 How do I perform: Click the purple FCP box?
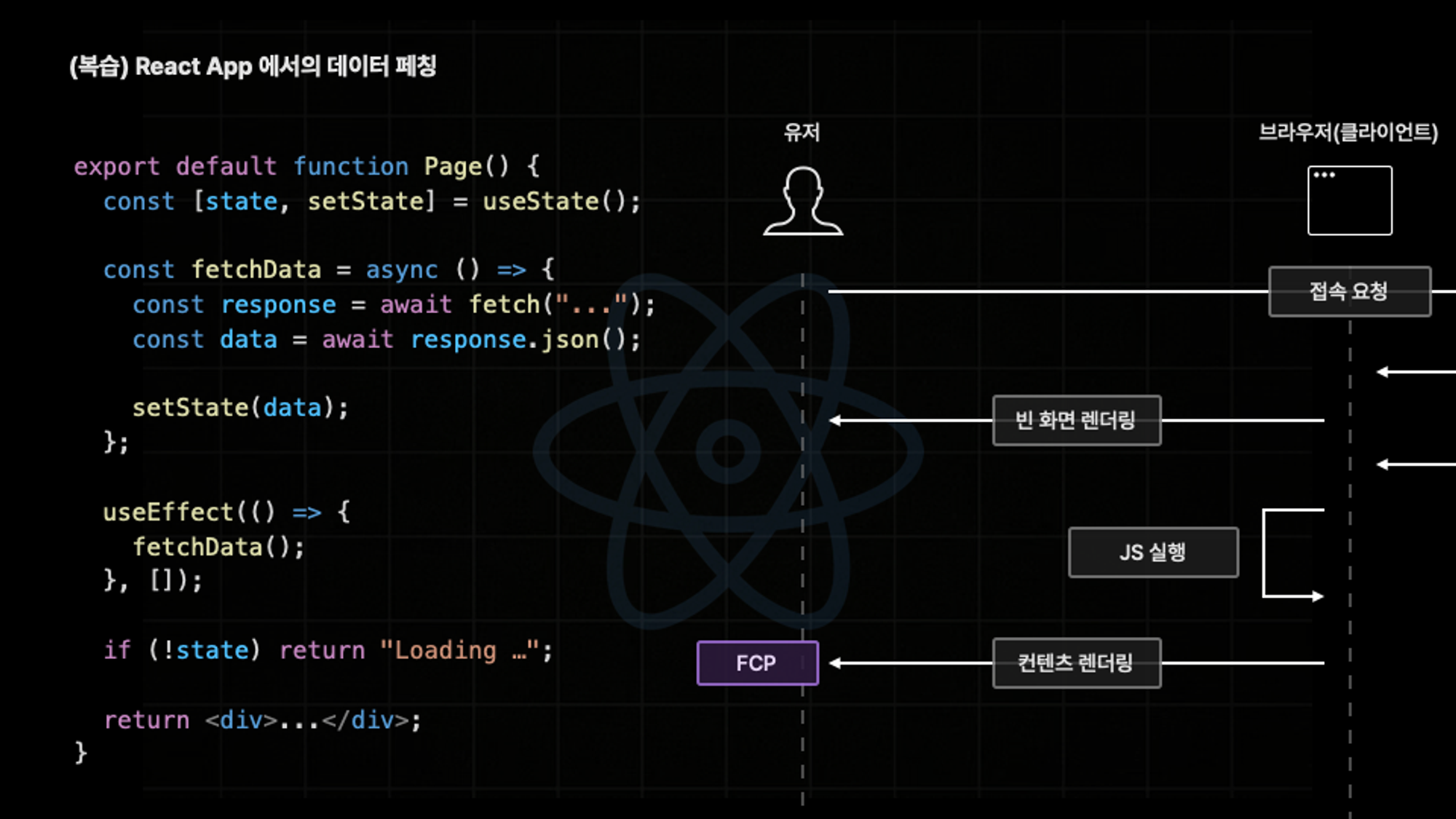(757, 663)
